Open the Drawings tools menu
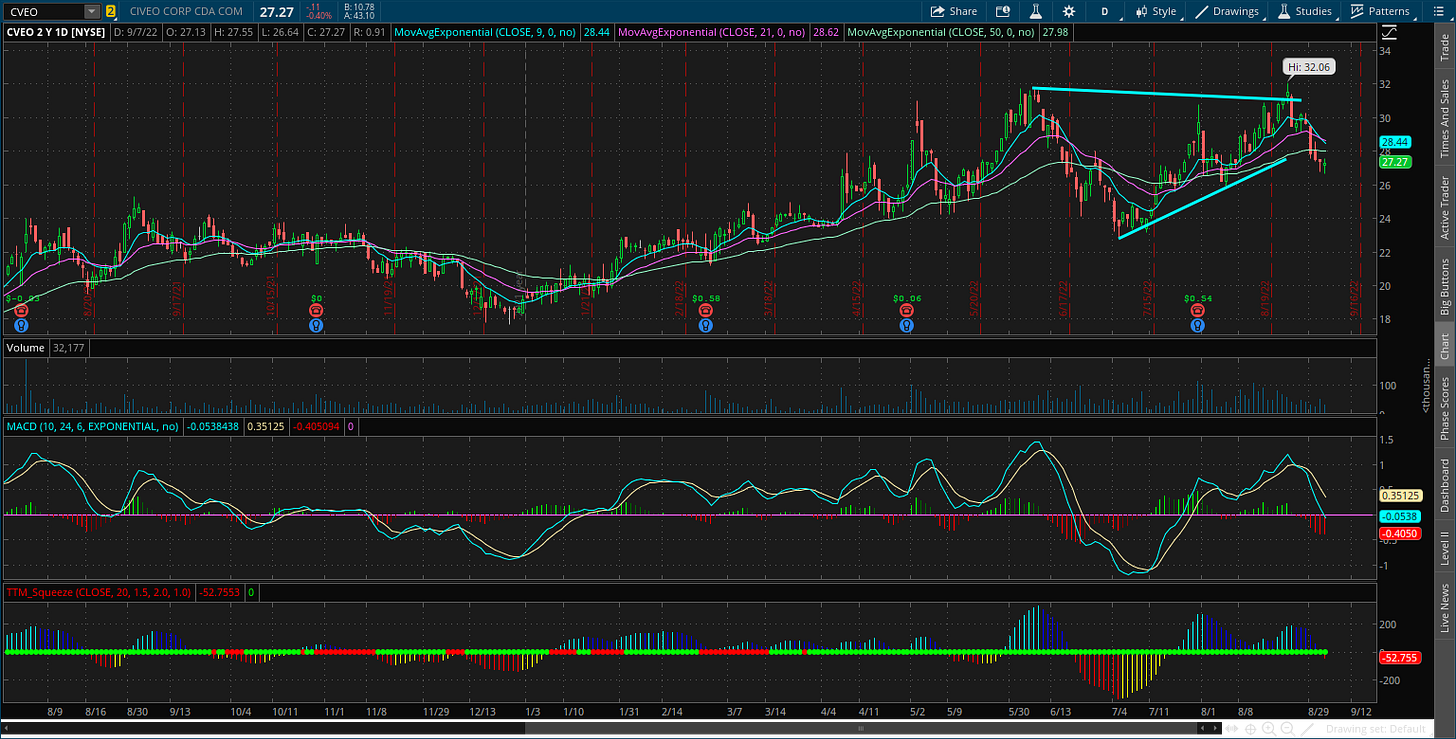 (x=1228, y=11)
